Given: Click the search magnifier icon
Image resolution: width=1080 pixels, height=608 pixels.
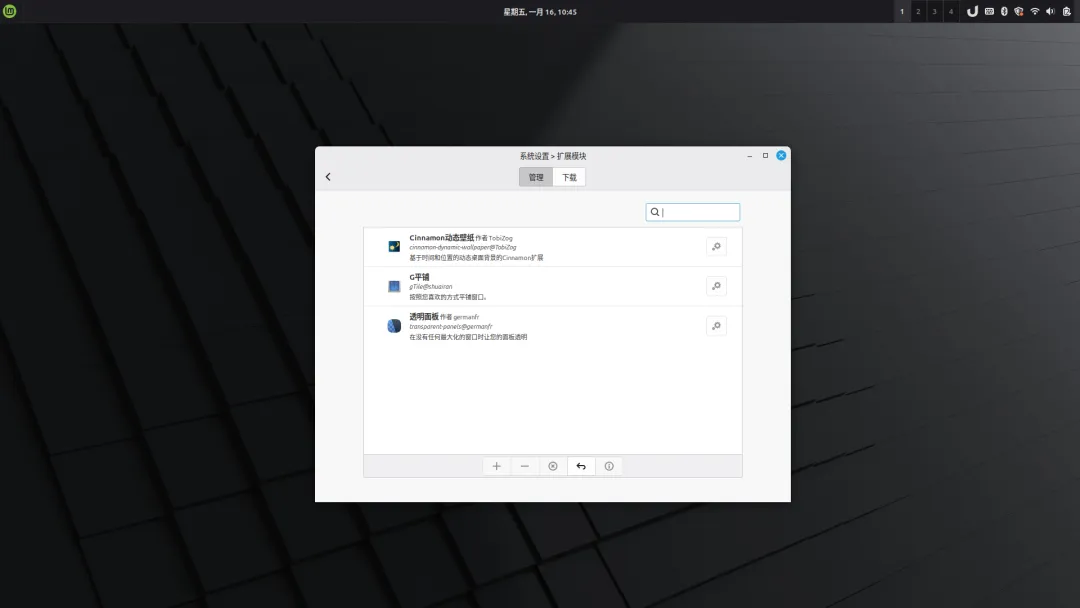Looking at the screenshot, I should (655, 212).
